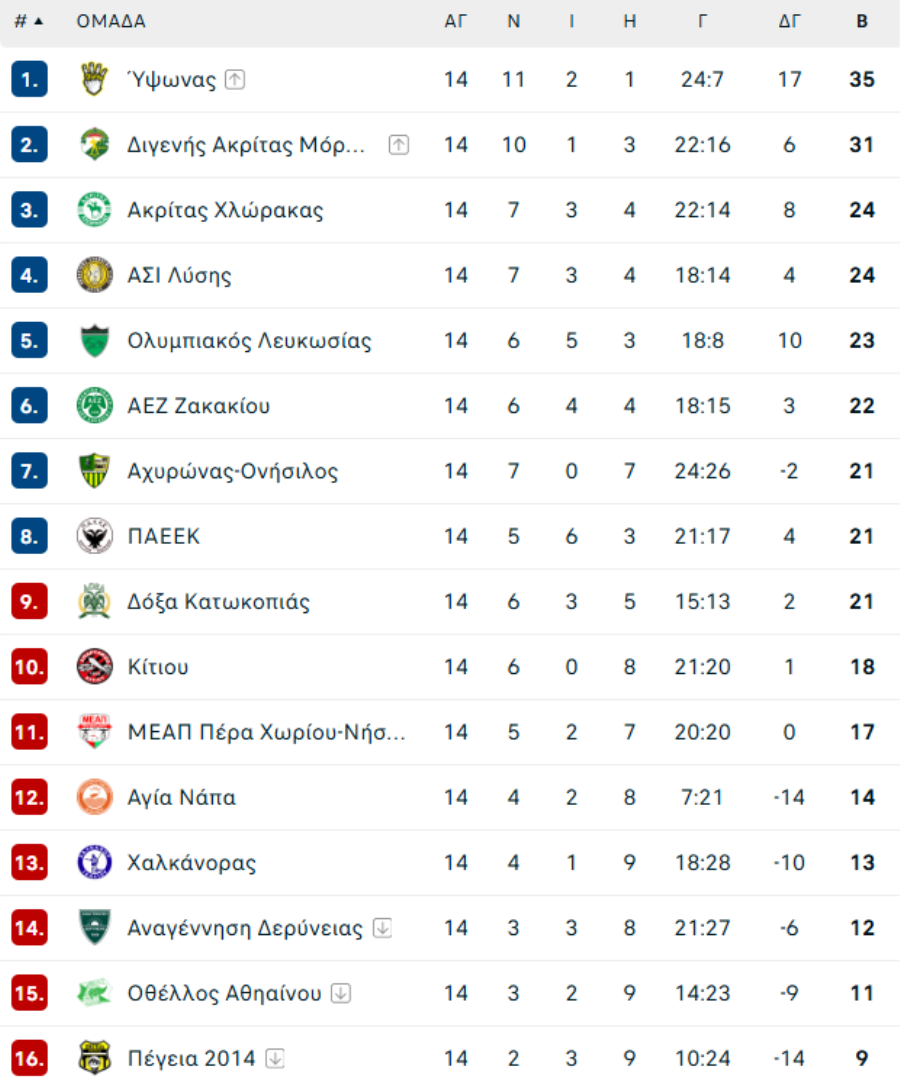The image size is (900, 1082).
Task: Click the Αγία Νάπα orange logo
Action: [95, 797]
